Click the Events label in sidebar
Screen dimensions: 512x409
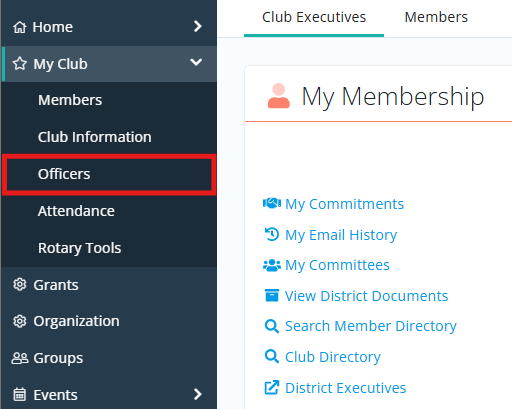pyautogui.click(x=55, y=395)
